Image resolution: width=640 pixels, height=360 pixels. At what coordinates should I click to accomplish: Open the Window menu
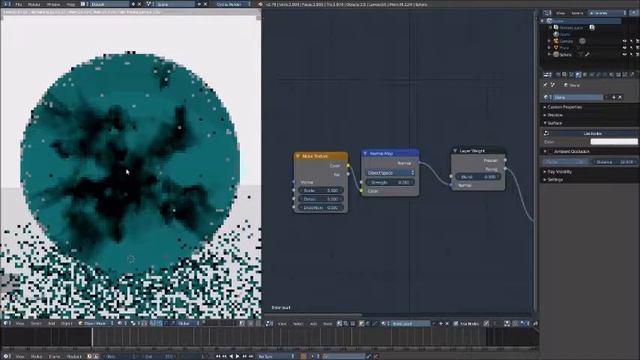53,4
